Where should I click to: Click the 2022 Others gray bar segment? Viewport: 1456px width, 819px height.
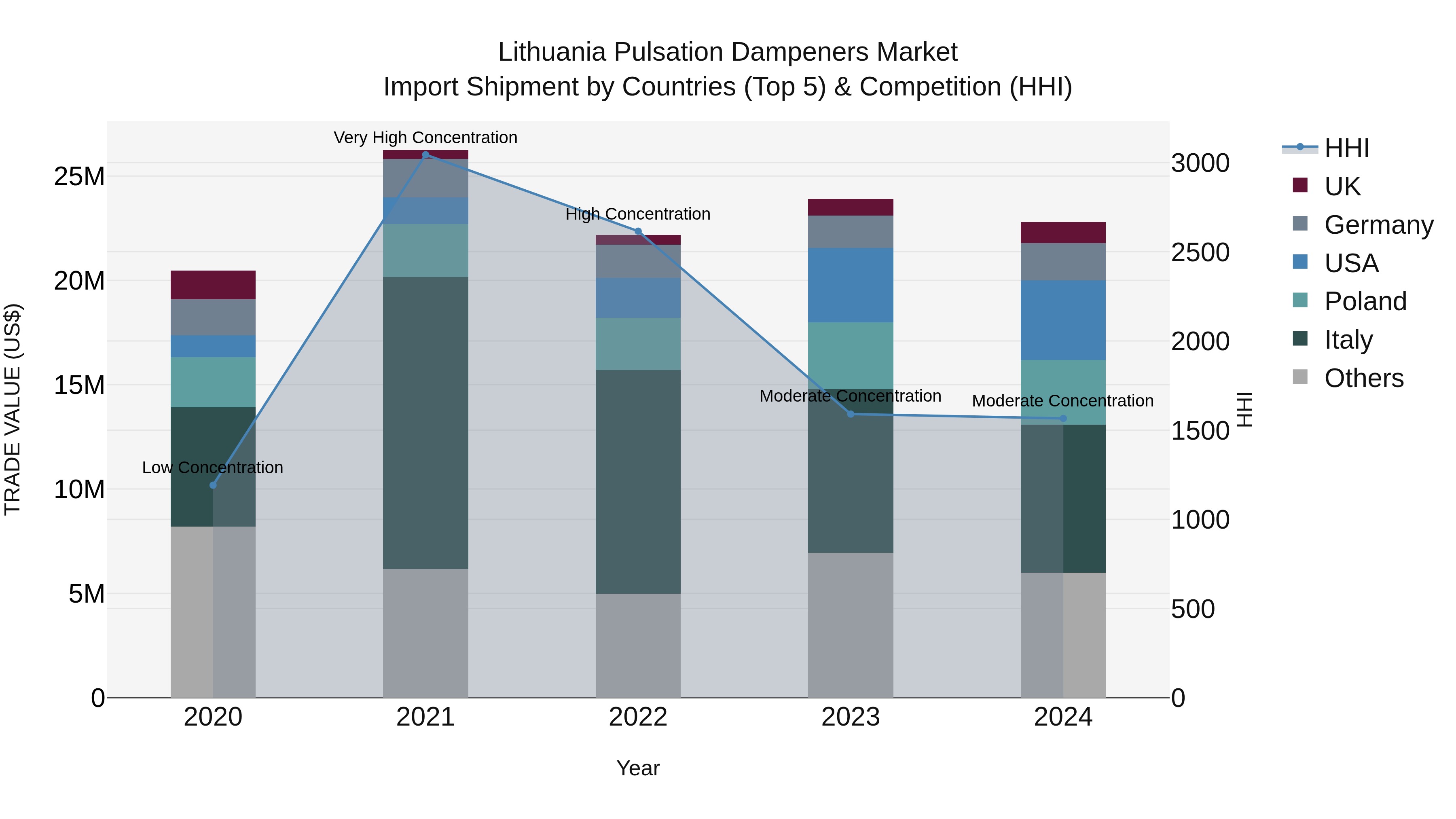tap(638, 645)
